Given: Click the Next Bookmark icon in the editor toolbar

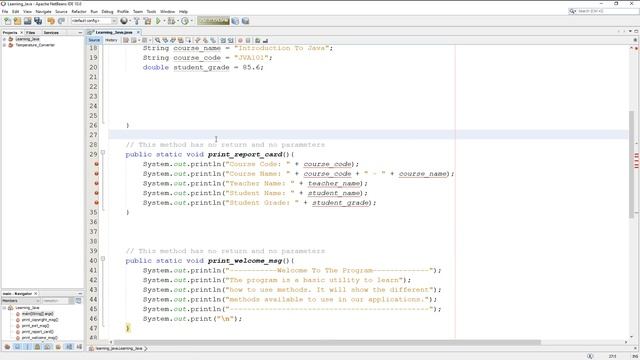Looking at the screenshot, I should [x=205, y=40].
